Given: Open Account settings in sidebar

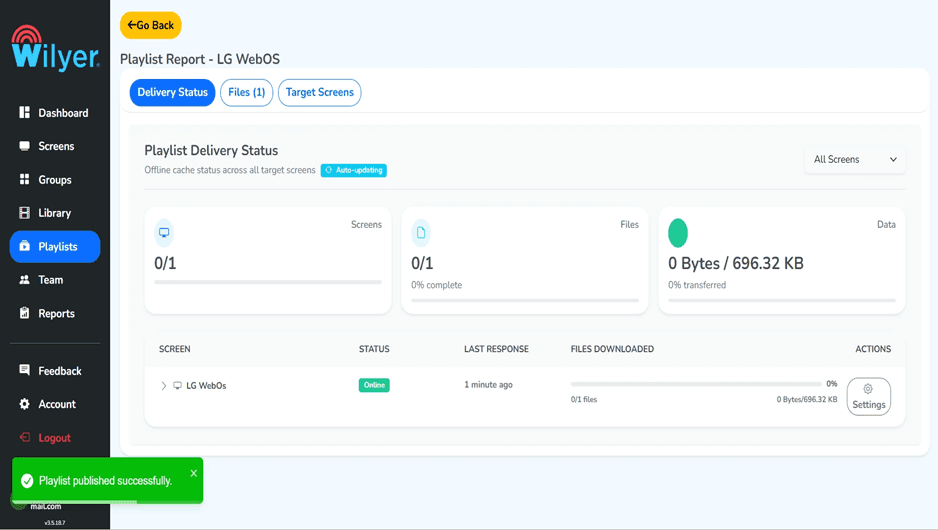Looking at the screenshot, I should 54,404.
